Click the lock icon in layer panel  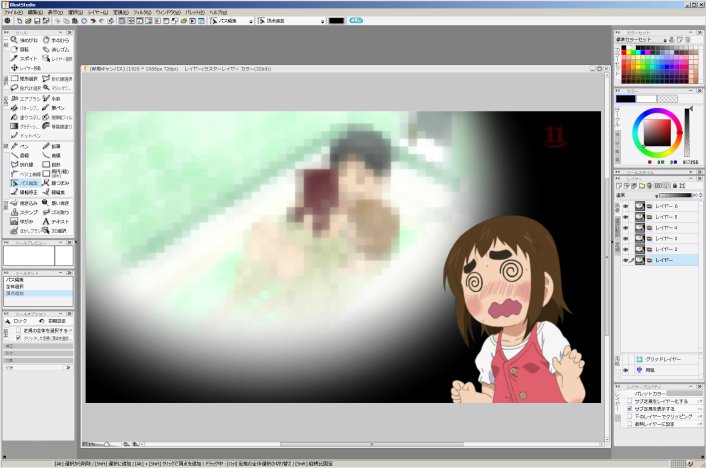pyautogui.click(x=674, y=186)
